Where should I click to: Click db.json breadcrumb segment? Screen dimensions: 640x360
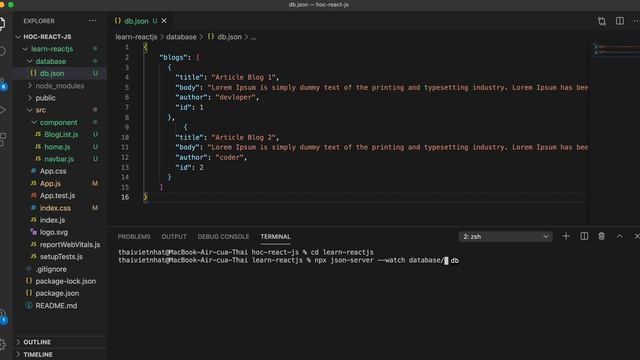(x=225, y=37)
